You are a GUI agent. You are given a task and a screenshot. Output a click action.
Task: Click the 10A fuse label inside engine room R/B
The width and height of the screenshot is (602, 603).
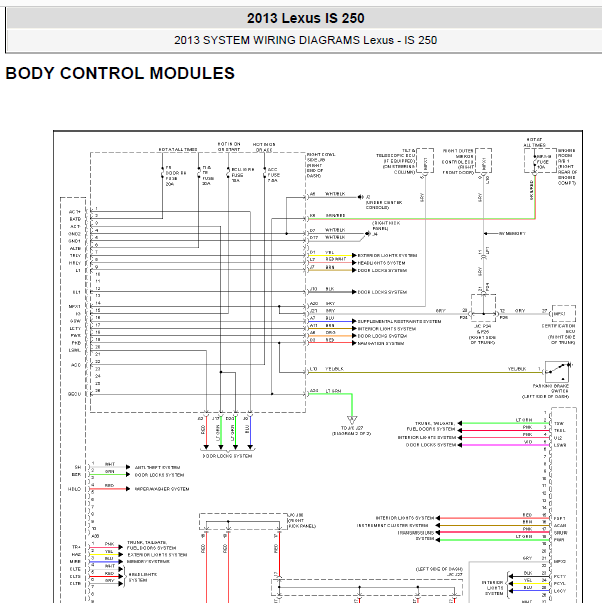click(543, 162)
